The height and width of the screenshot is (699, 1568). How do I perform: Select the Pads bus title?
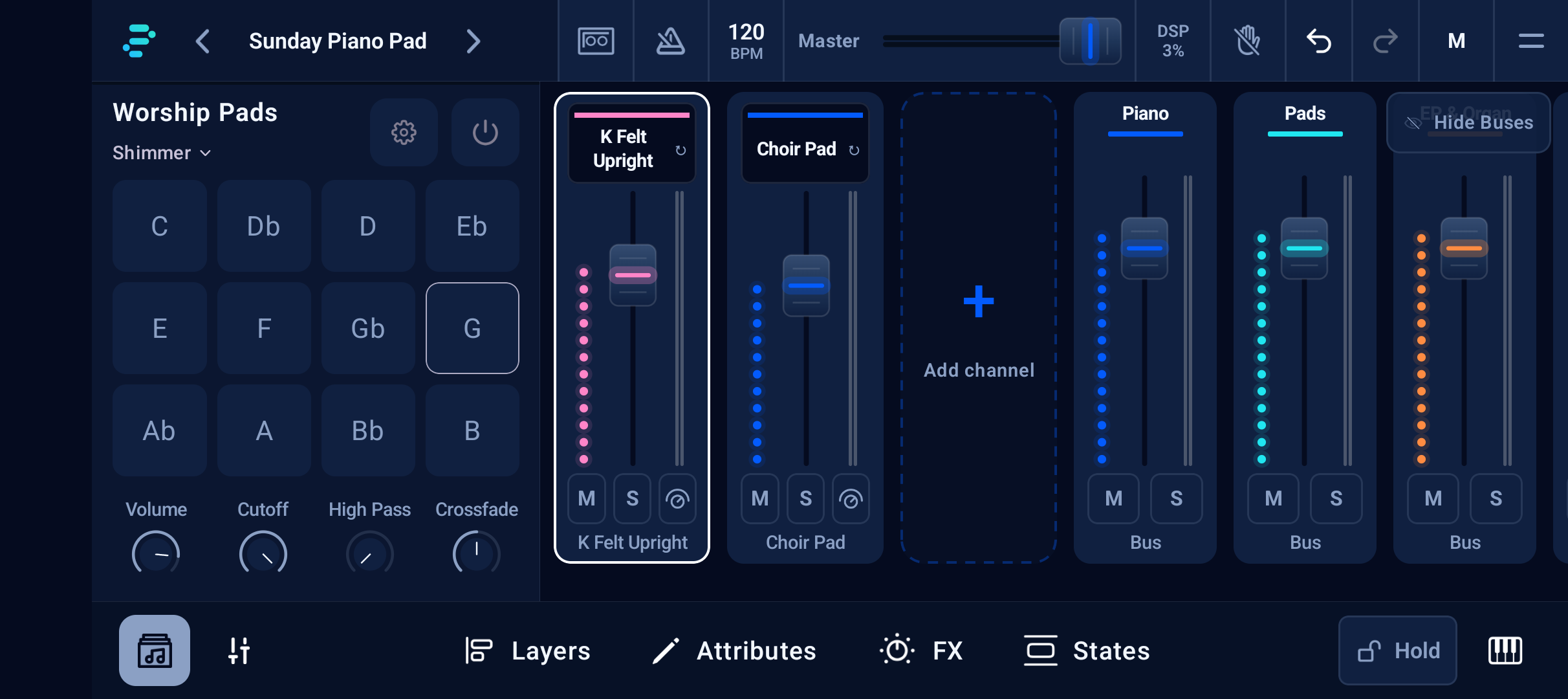coord(1305,114)
